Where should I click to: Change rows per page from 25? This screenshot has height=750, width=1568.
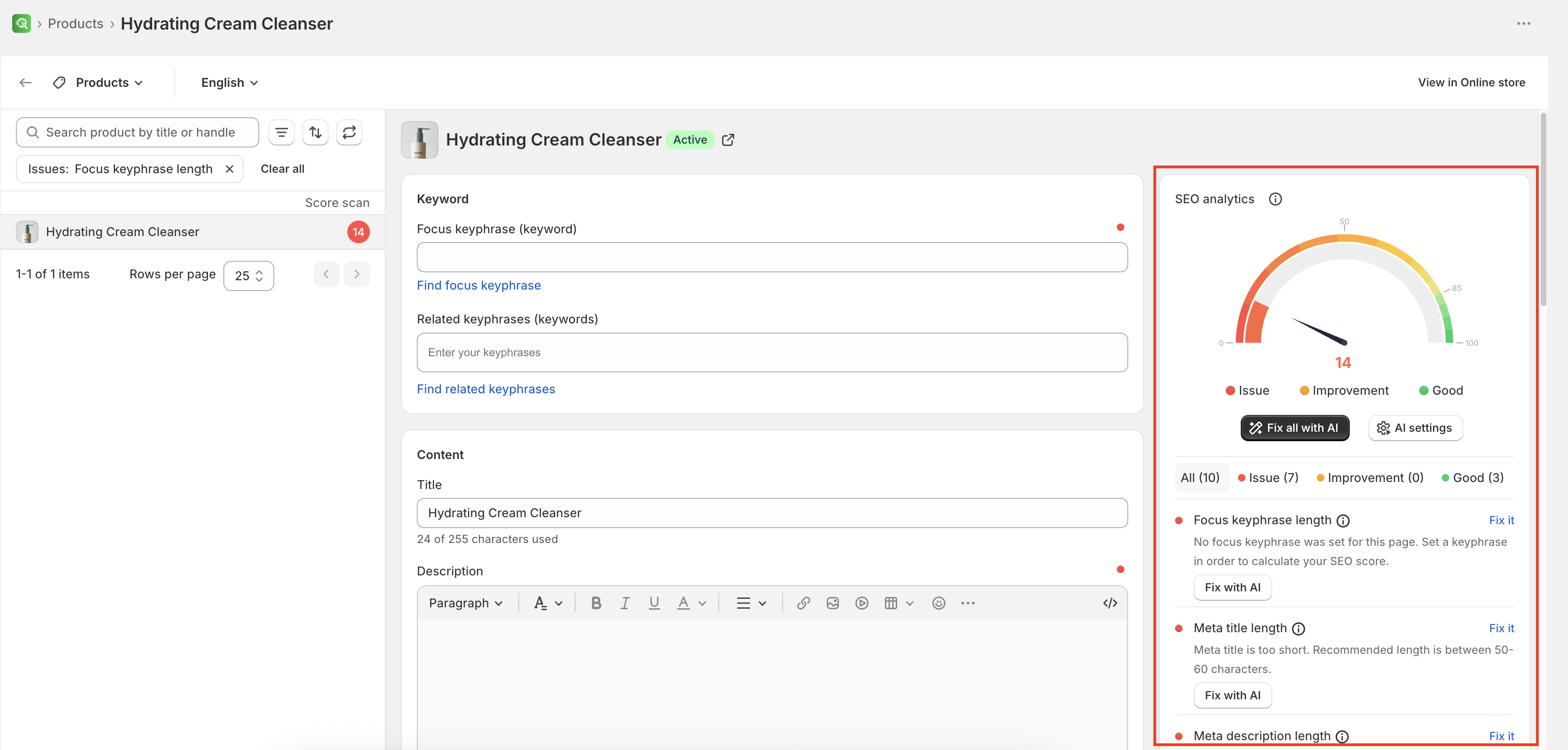click(248, 276)
